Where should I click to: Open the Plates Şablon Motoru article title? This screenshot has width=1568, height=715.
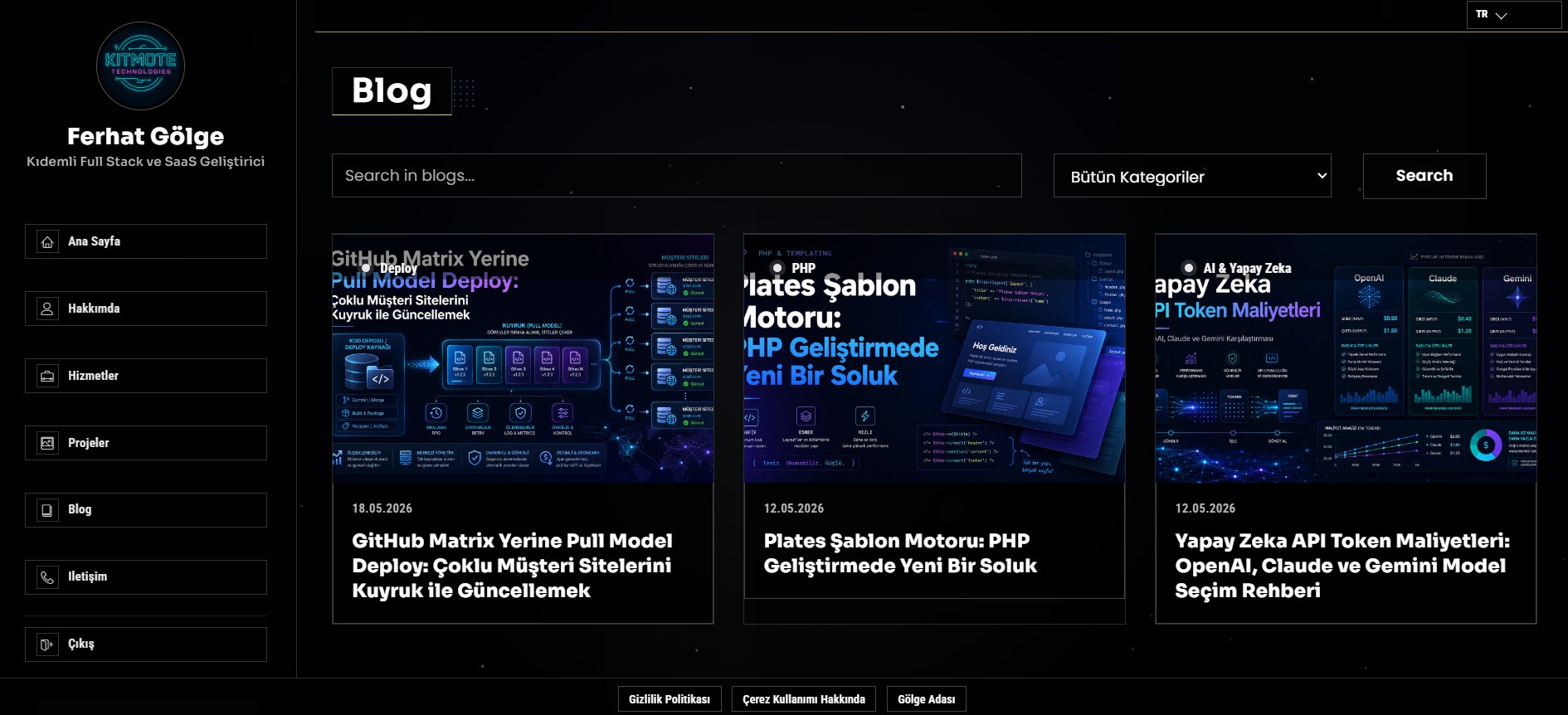coord(900,553)
